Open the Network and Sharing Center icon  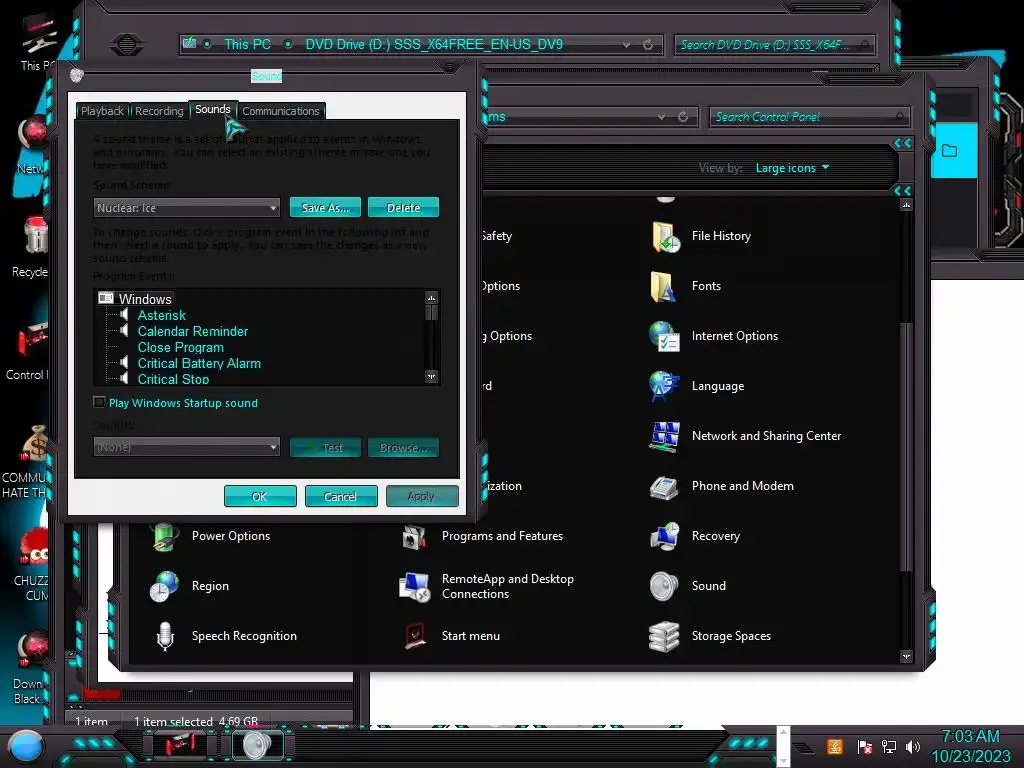(x=664, y=436)
